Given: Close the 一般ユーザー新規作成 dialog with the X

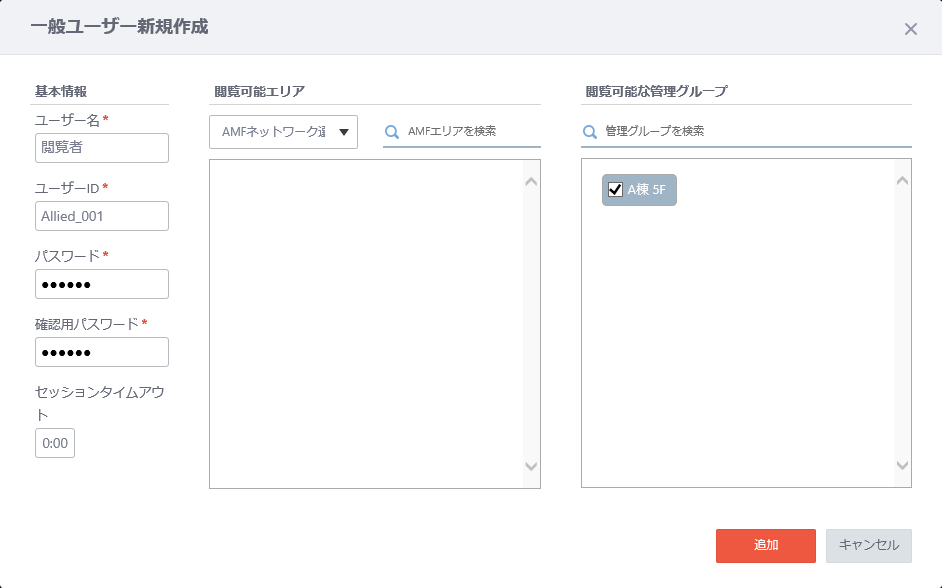Looking at the screenshot, I should [911, 29].
